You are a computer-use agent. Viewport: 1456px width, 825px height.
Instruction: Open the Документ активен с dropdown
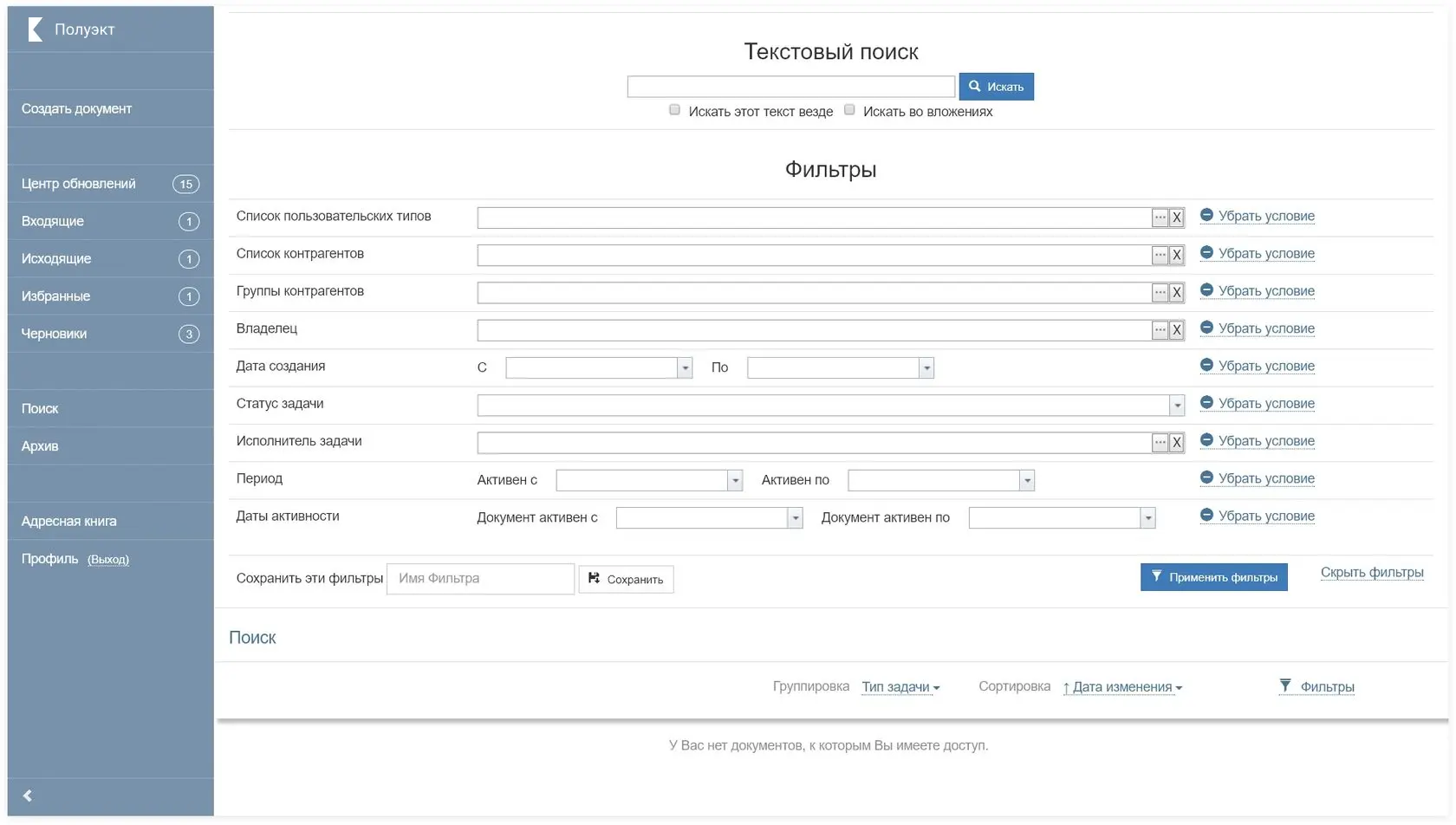tap(795, 518)
